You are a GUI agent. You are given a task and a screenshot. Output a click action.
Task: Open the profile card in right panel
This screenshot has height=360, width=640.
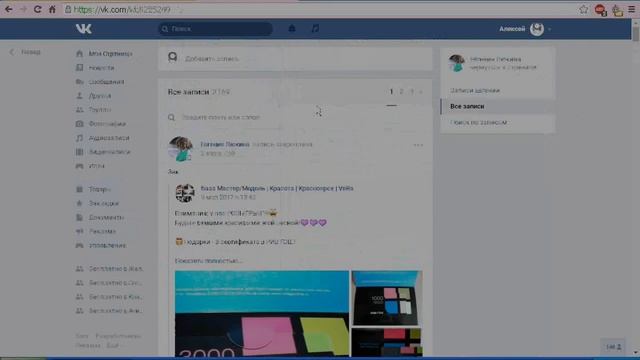[498, 63]
